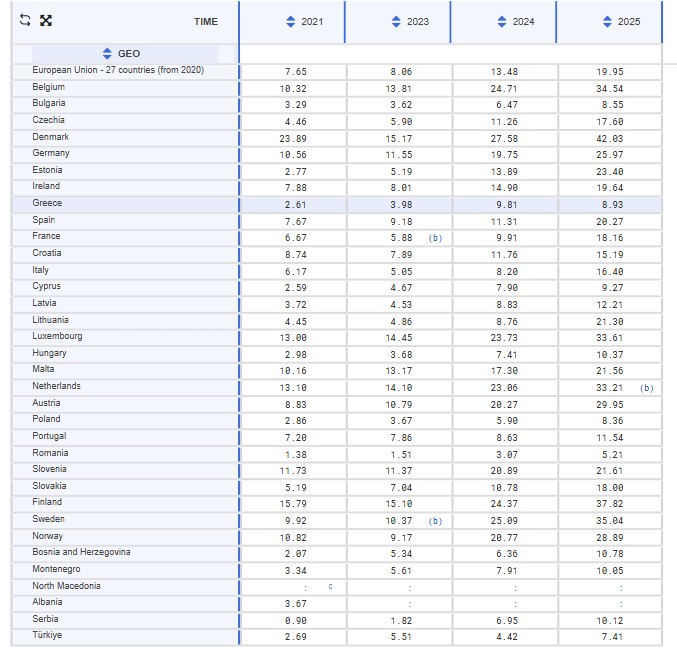Click Finland's 2021 cell showing 15.79
Screen dimensions: 677x648
[x=294, y=503]
